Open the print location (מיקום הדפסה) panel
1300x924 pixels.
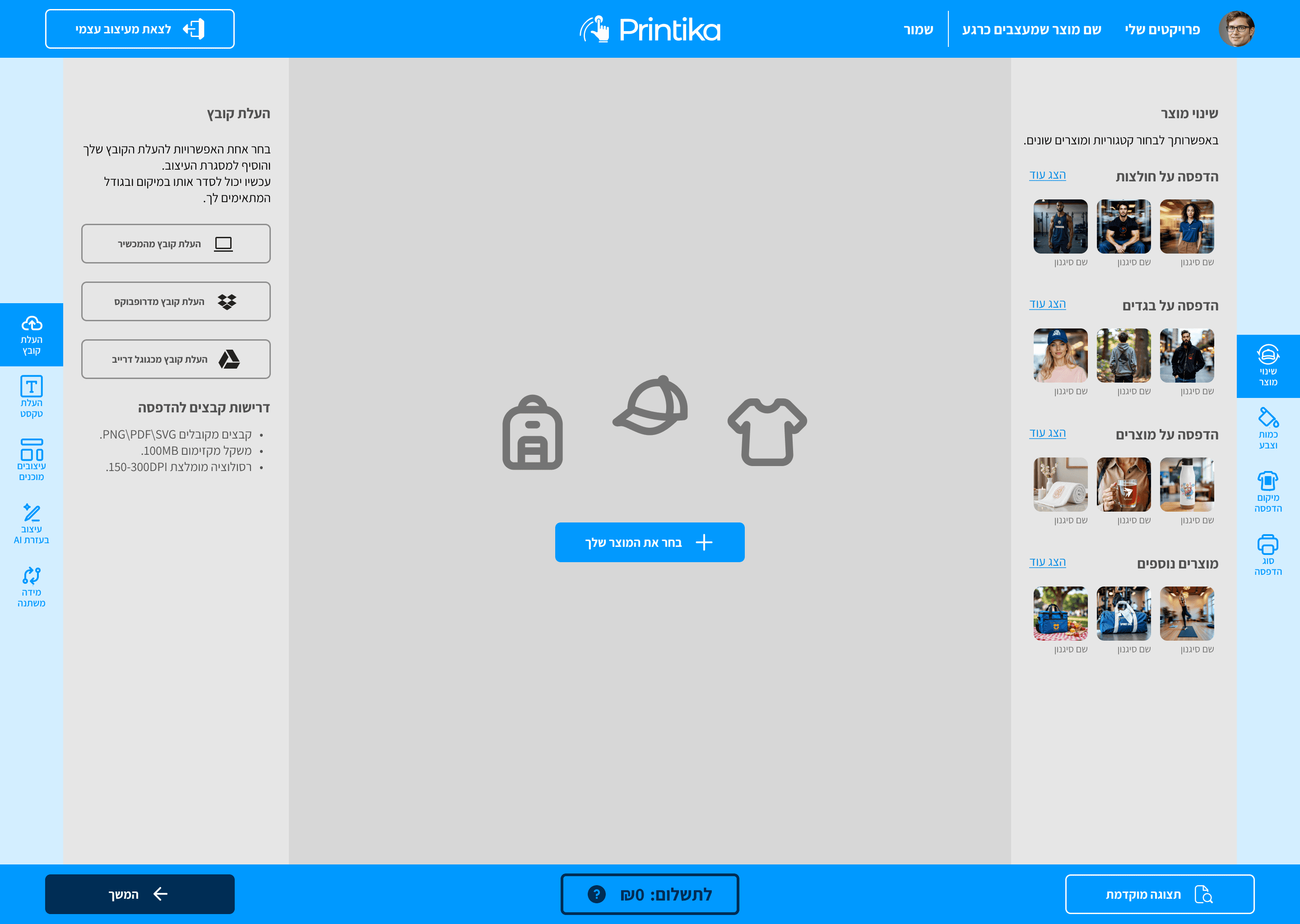click(x=1267, y=492)
